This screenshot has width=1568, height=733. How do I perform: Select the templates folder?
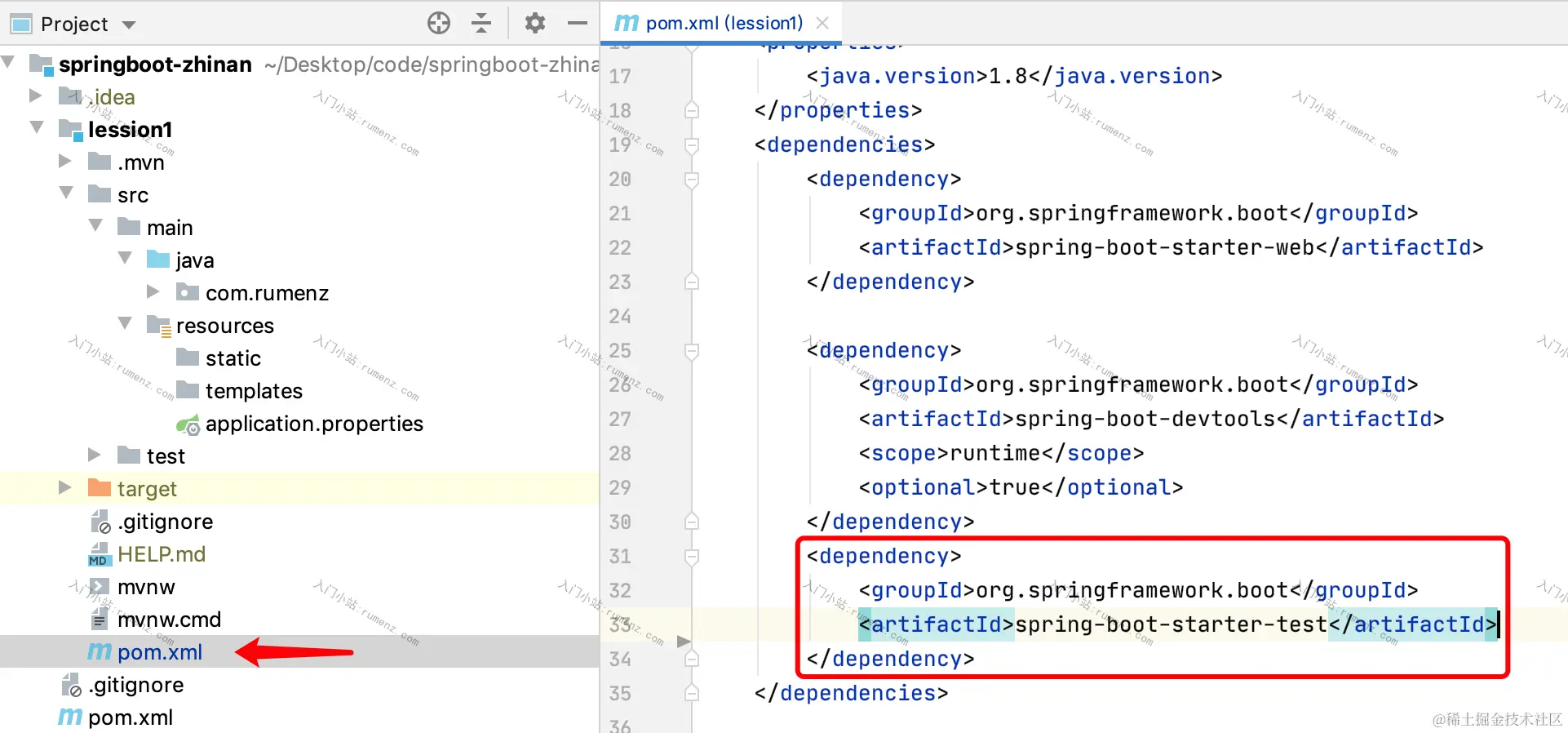(x=254, y=391)
